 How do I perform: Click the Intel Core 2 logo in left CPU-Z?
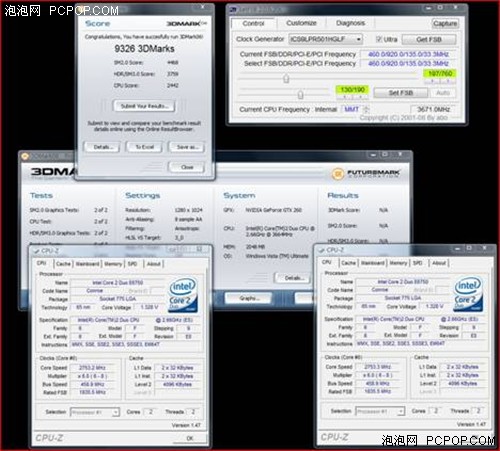[x=183, y=295]
